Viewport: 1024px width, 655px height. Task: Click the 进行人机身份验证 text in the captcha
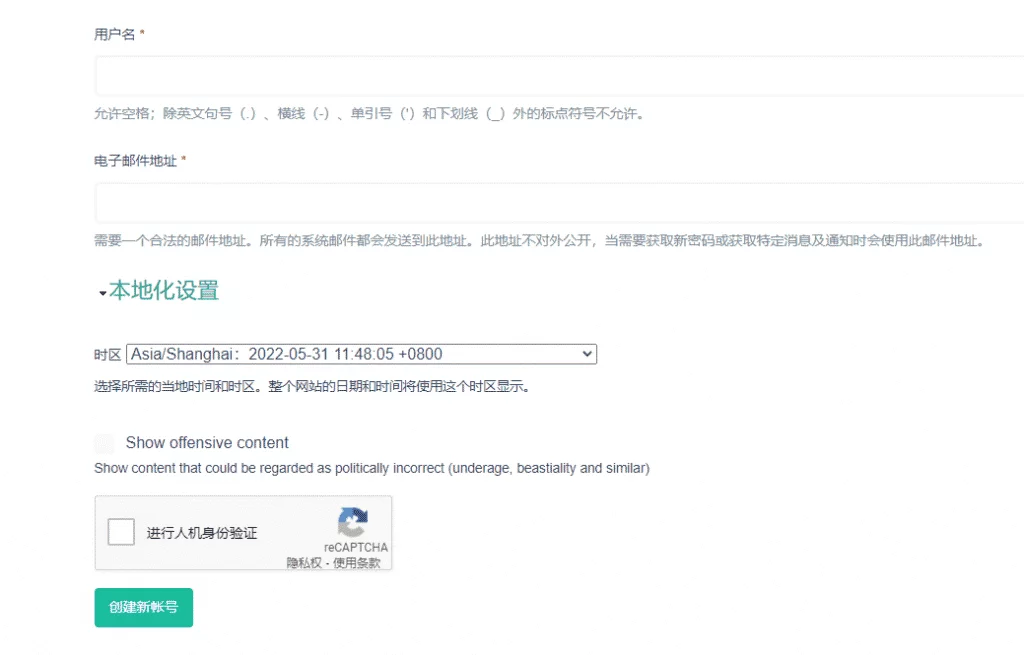click(202, 533)
